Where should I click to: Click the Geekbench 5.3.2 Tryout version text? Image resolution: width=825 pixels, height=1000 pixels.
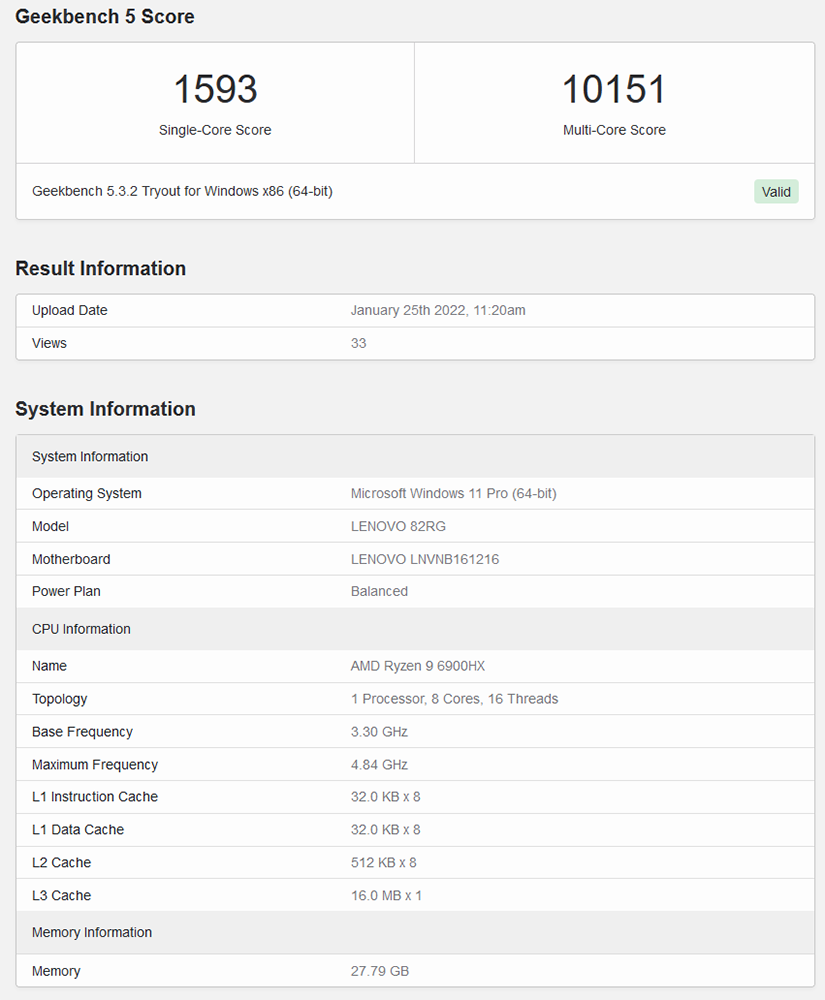point(182,191)
